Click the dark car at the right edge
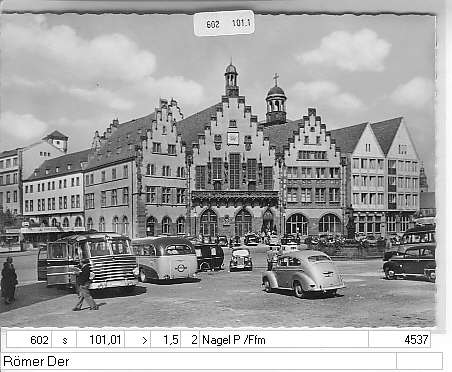 pos(410,262)
